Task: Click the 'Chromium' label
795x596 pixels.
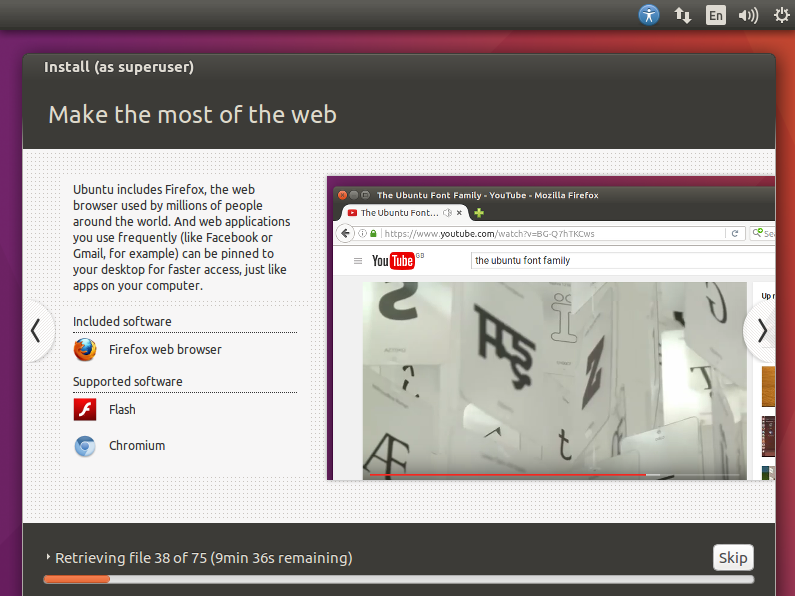Action: pos(137,446)
